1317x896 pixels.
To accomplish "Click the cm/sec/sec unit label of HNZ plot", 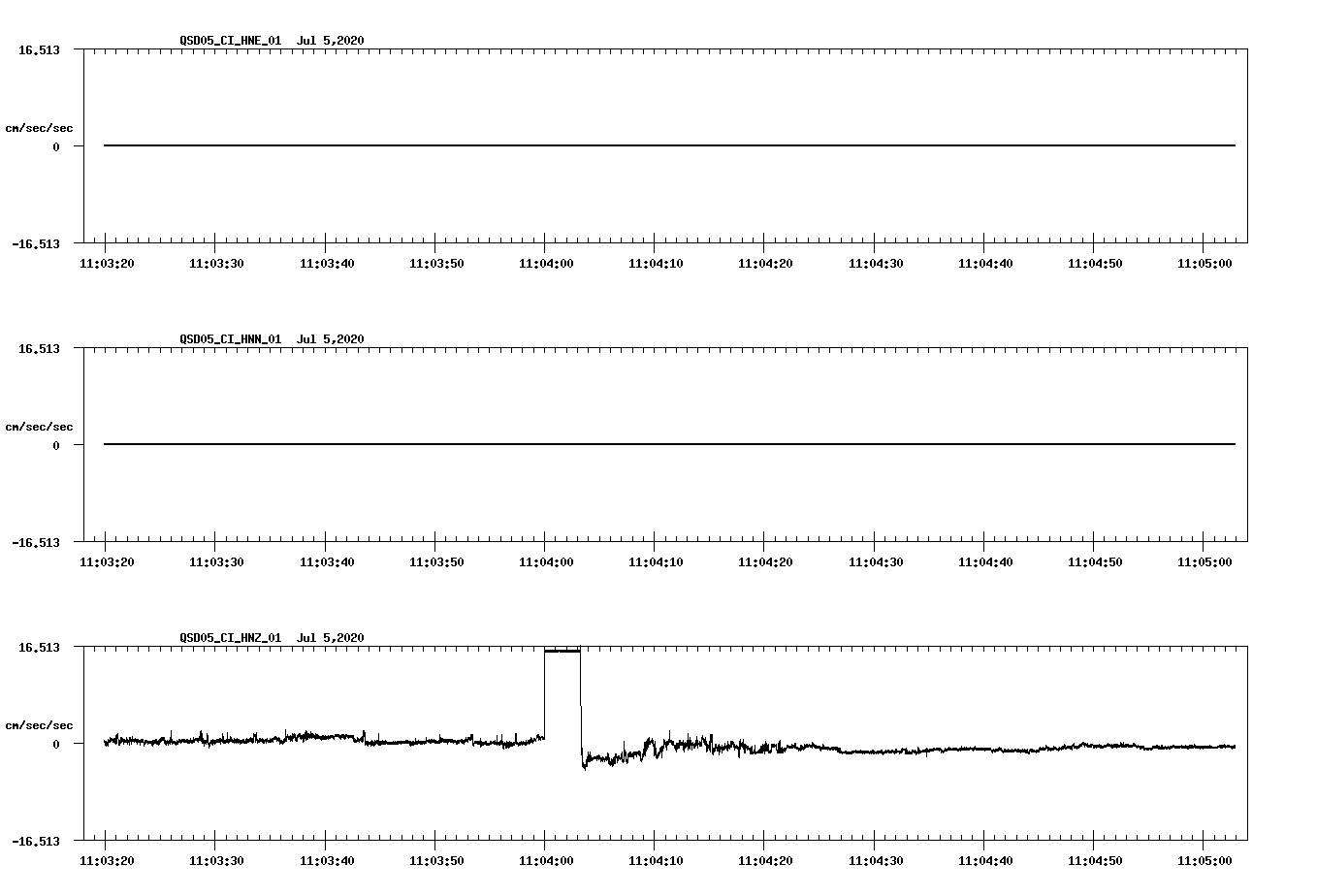I will pos(39,725).
